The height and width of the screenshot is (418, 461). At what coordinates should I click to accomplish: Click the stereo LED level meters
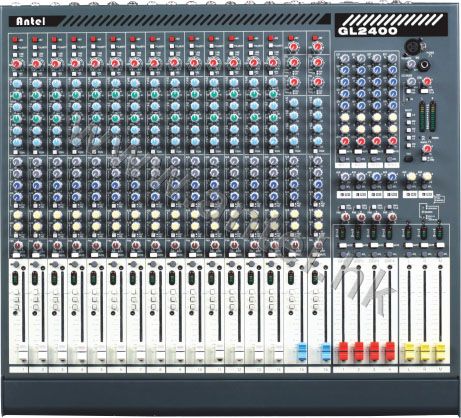pos(427,116)
